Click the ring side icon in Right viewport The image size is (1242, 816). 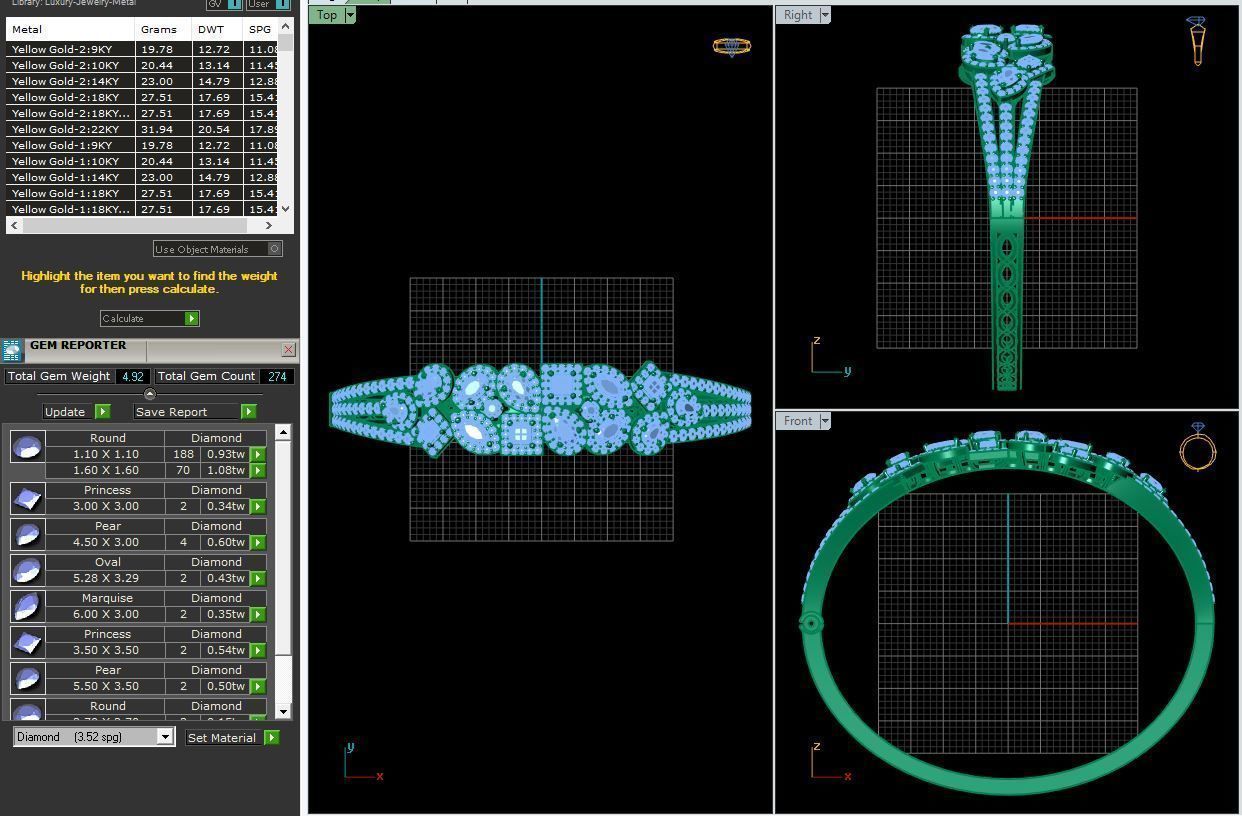coord(1197,41)
